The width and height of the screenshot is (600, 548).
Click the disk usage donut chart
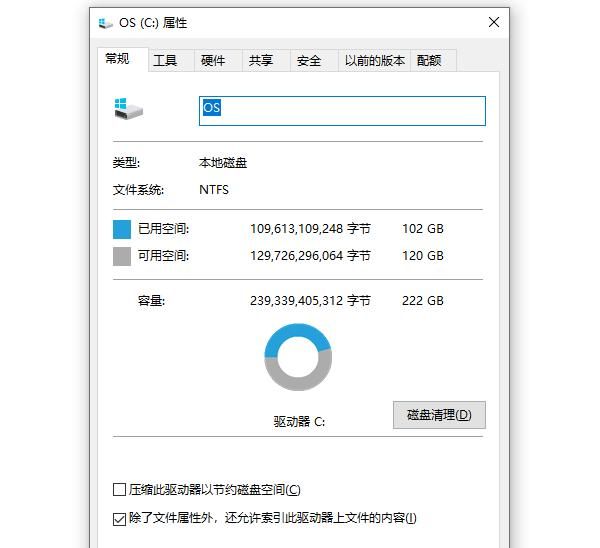click(298, 357)
